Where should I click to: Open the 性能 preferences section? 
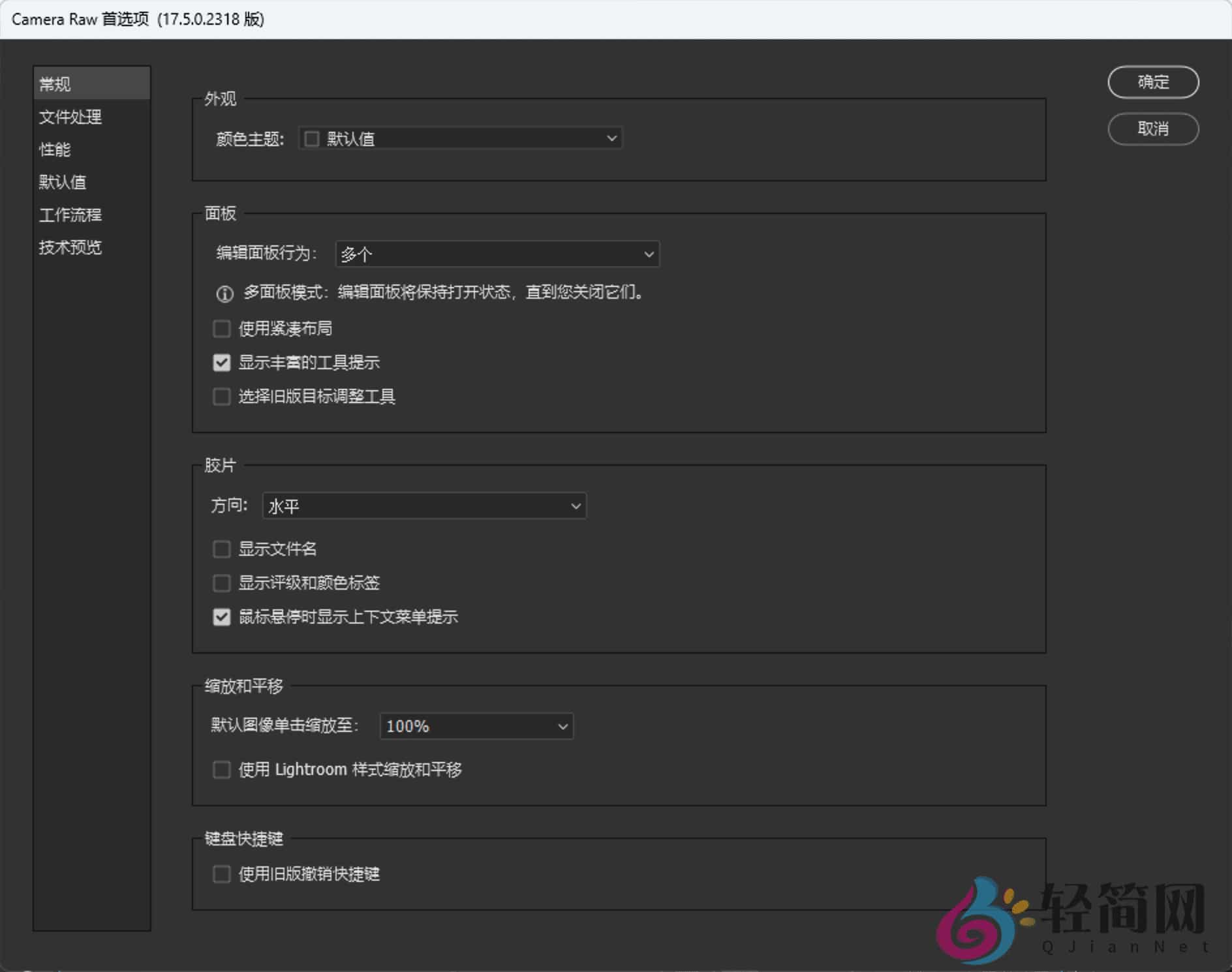tap(55, 150)
